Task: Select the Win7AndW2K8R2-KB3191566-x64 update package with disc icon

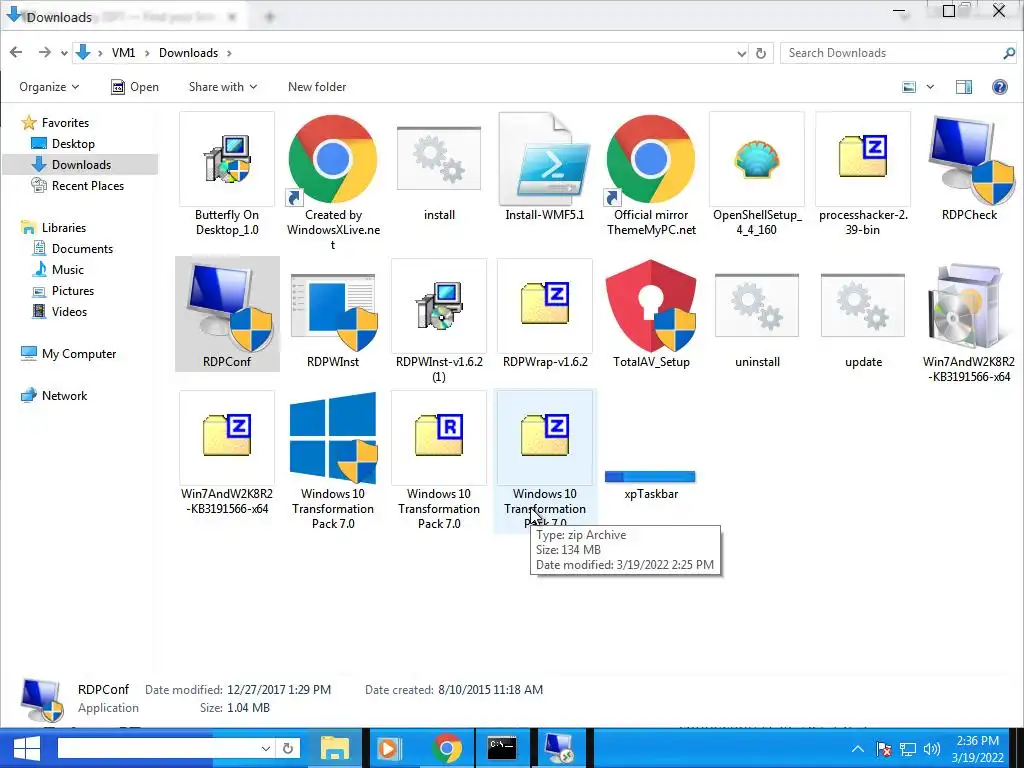Action: point(969,306)
